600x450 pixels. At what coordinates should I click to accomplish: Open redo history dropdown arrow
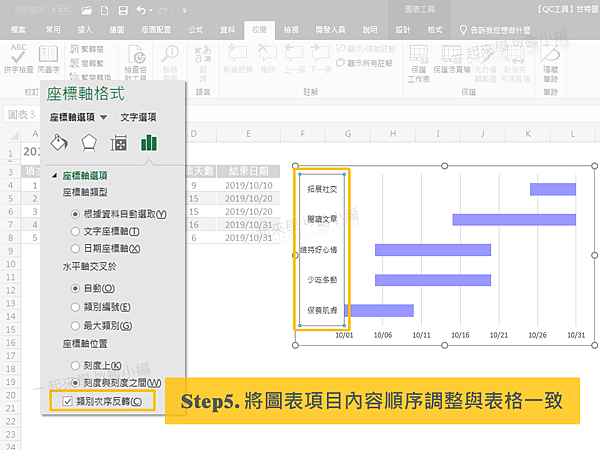point(173,10)
